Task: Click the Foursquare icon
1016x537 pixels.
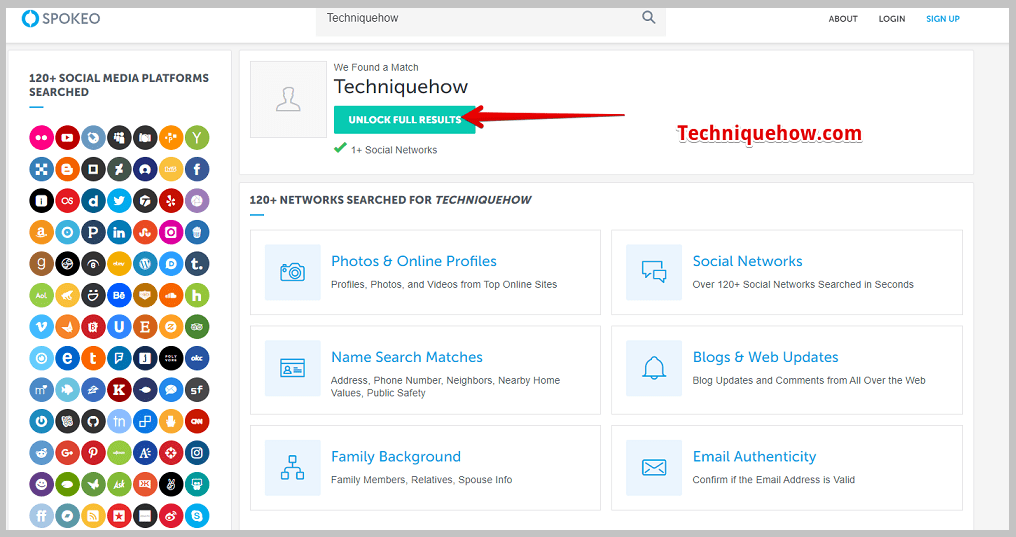Action: (x=119, y=358)
